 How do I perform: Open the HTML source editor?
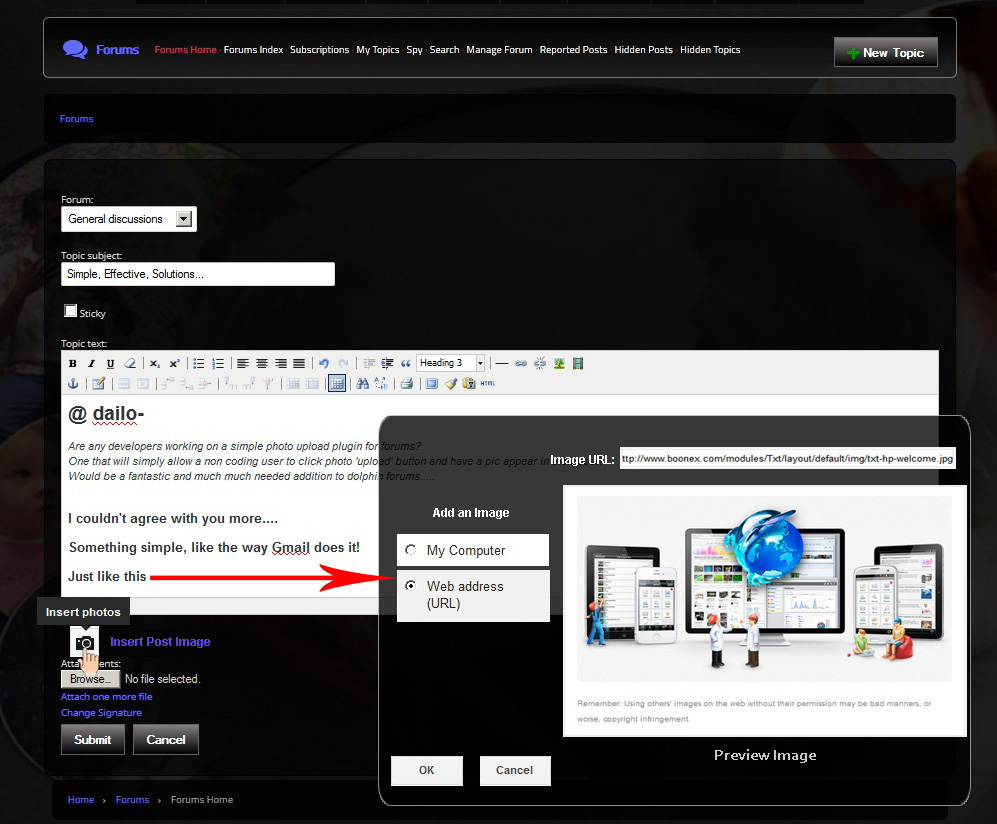tap(488, 383)
